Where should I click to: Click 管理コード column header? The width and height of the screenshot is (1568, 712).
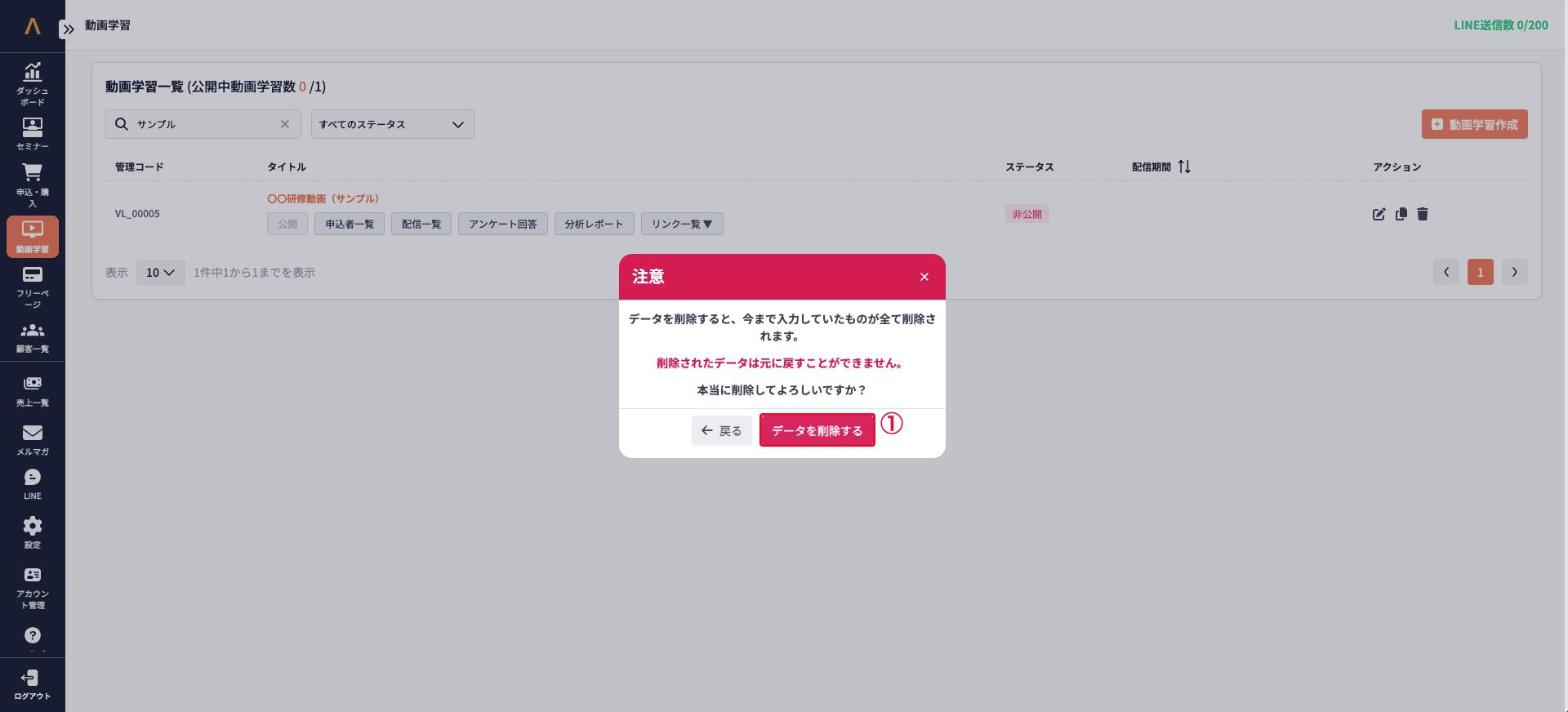(x=139, y=167)
